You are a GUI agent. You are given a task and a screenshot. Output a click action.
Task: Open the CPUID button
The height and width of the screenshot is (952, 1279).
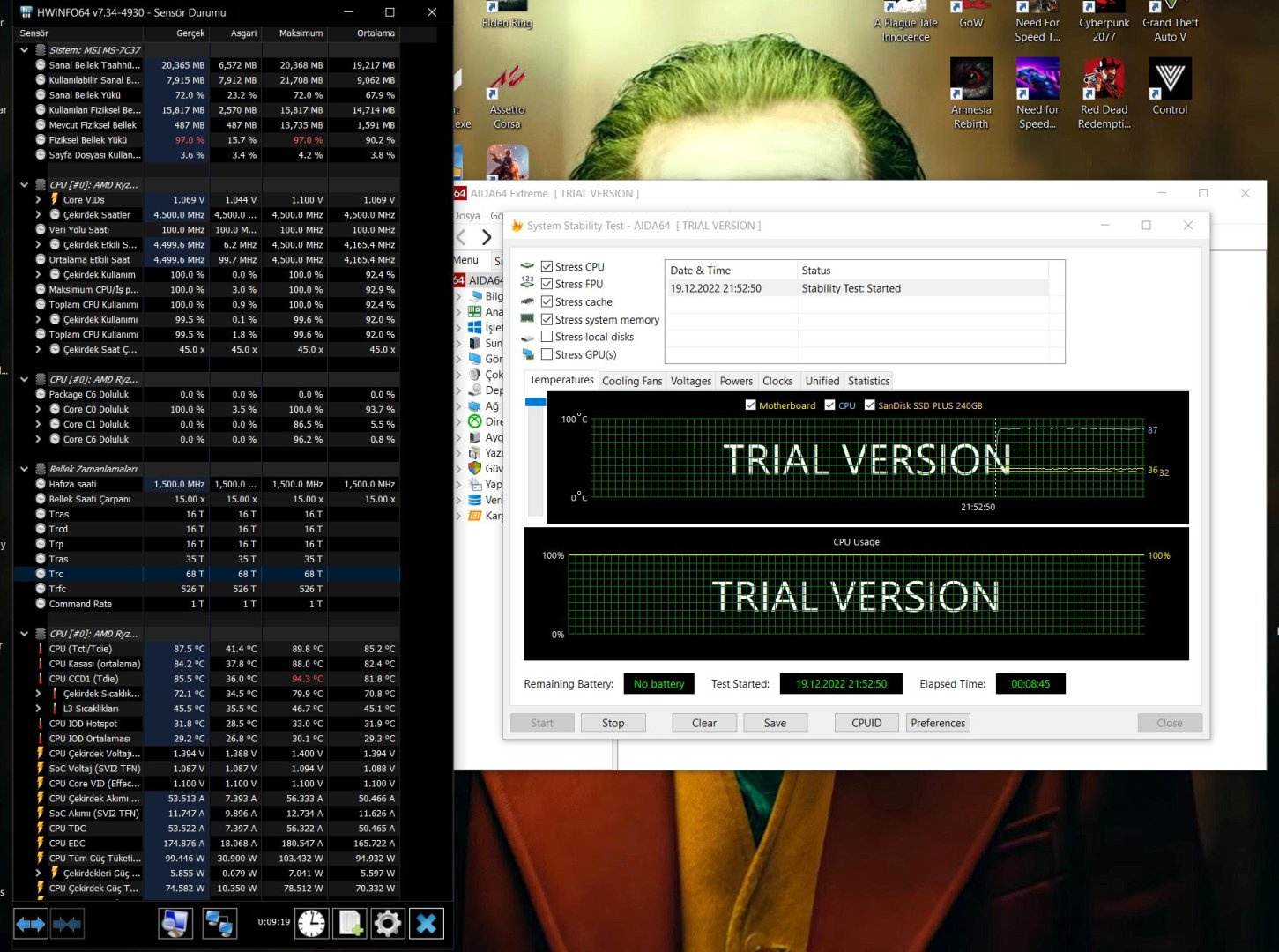[x=866, y=723]
